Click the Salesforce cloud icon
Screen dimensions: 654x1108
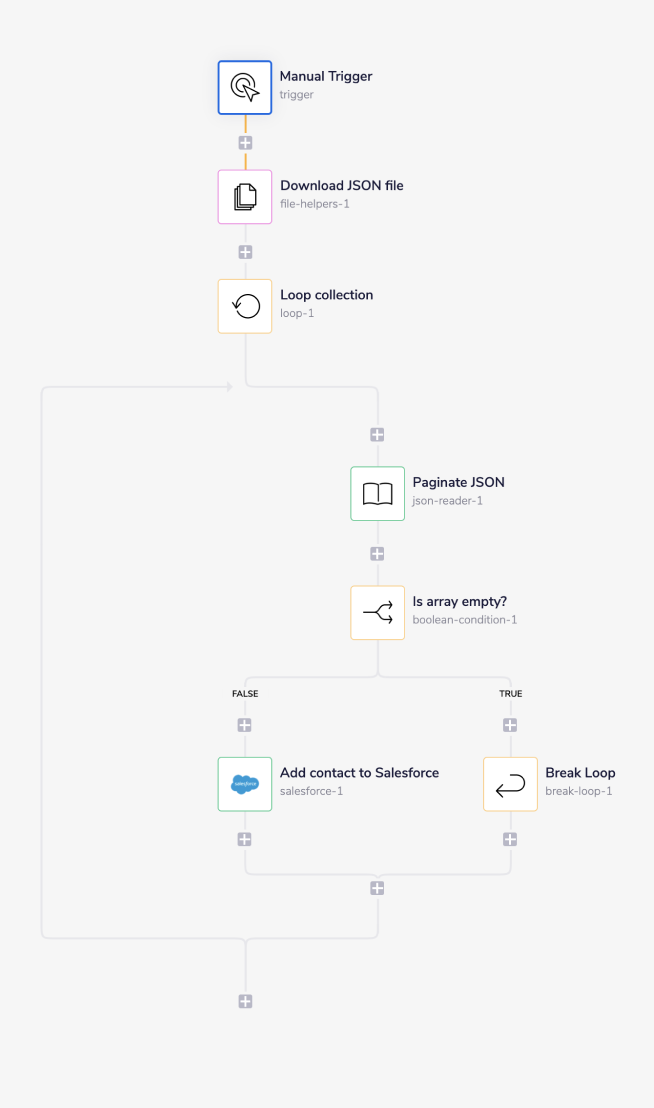coord(244,784)
